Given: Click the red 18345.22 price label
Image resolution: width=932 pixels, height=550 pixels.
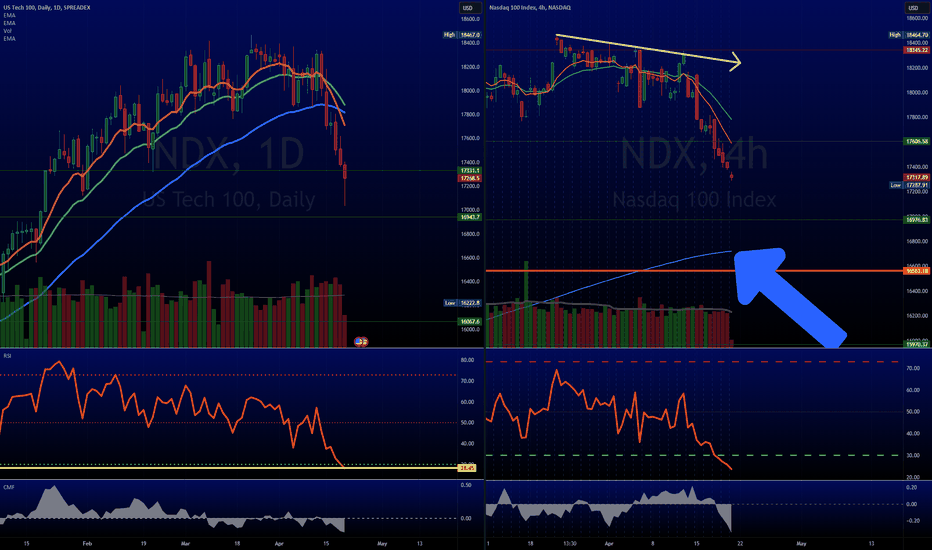Looking at the screenshot, I should click(x=916, y=50).
